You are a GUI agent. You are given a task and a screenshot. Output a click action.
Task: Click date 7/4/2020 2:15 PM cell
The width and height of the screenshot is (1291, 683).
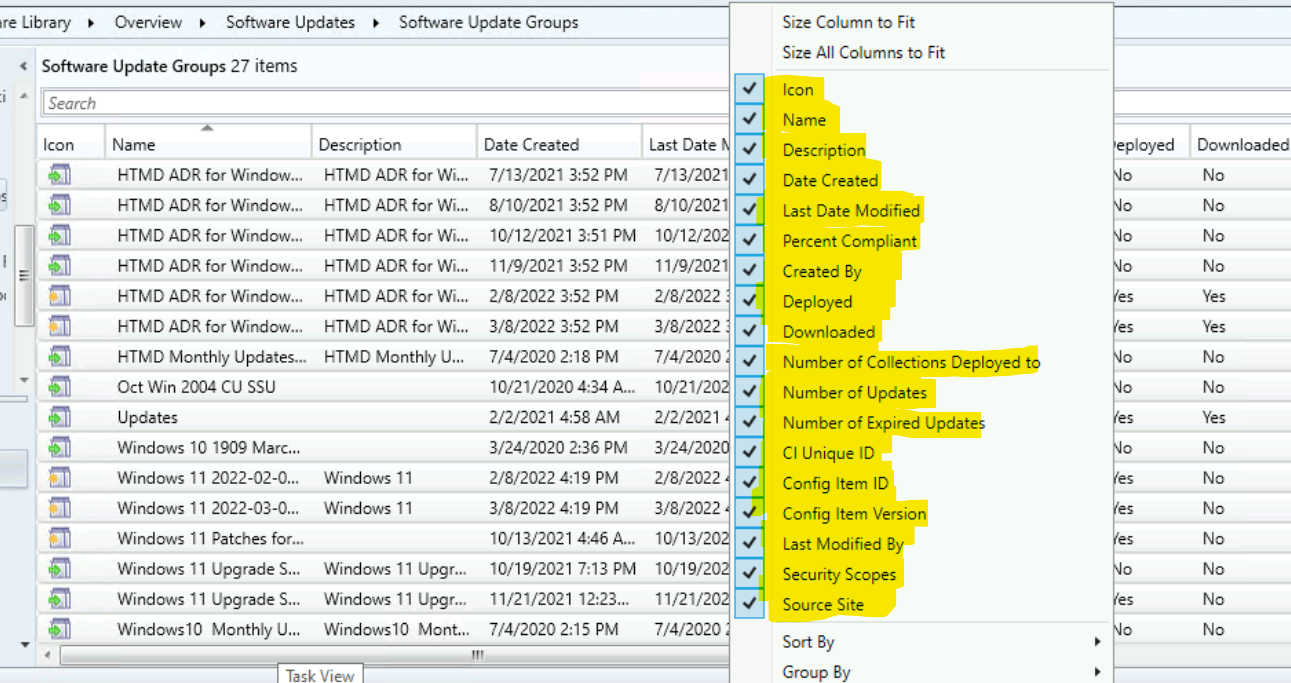coord(554,629)
